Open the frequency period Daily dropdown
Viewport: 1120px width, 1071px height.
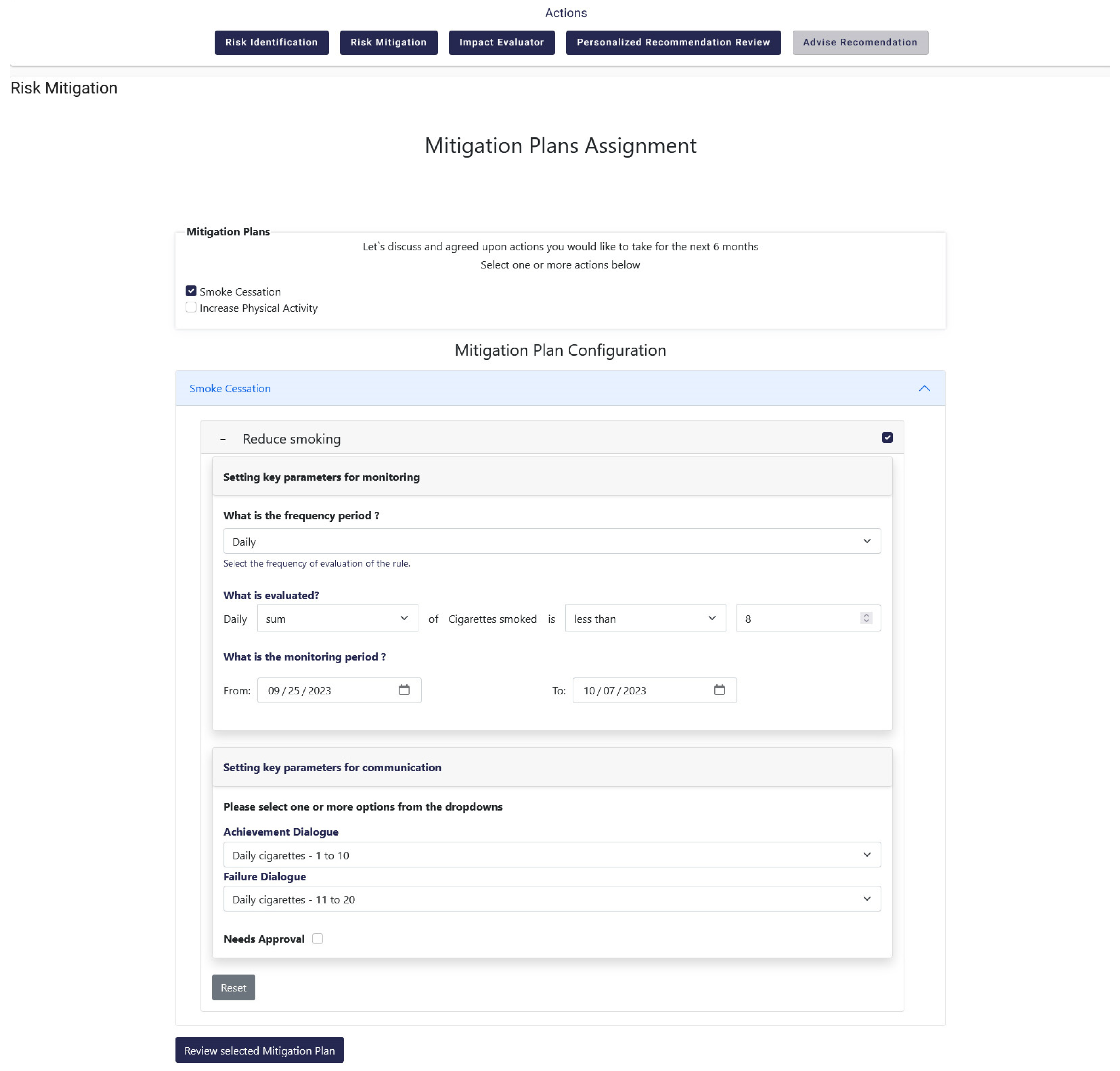pos(551,541)
